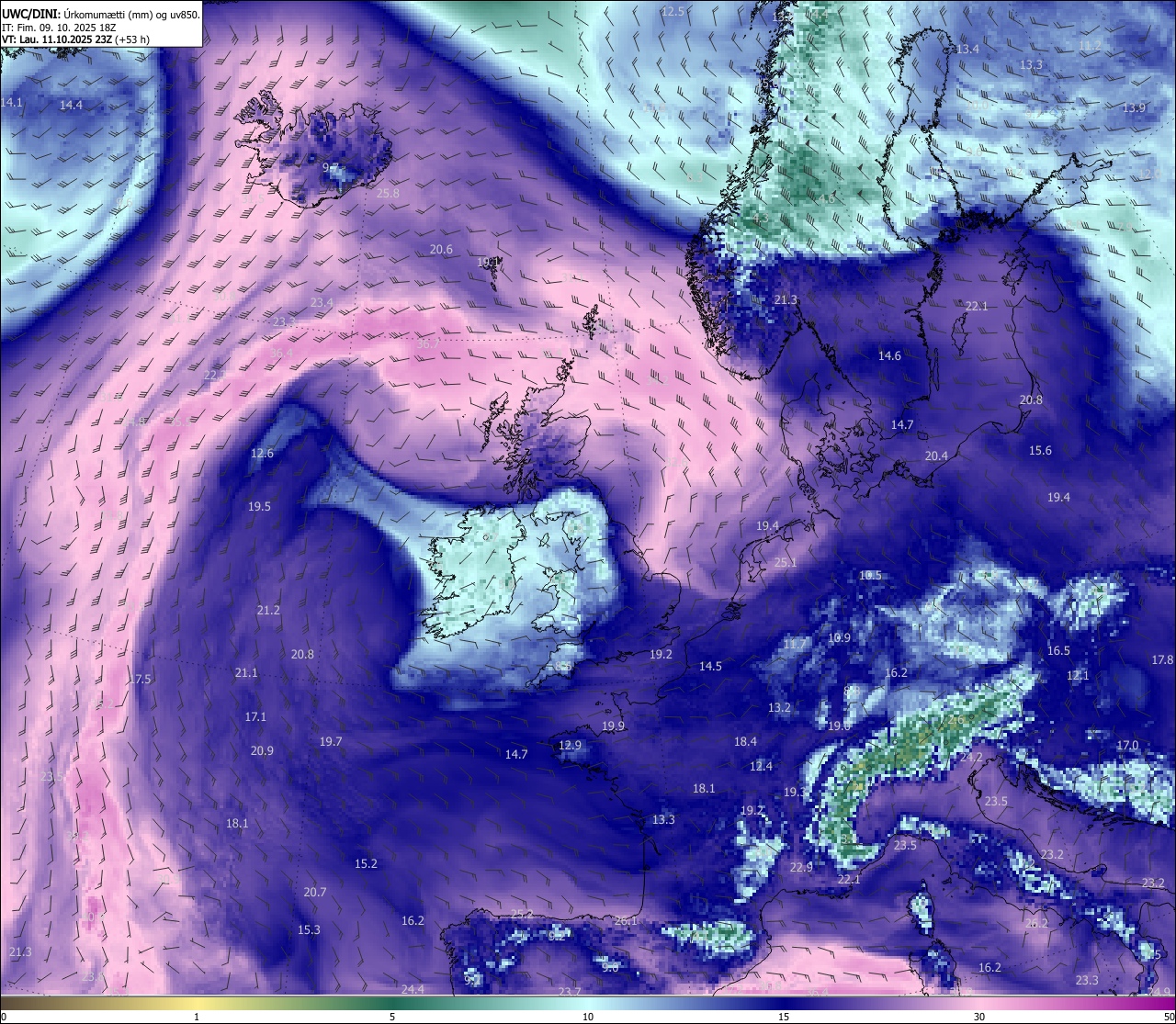
Task: Click the 17.0 map value
Action: 1127,746
